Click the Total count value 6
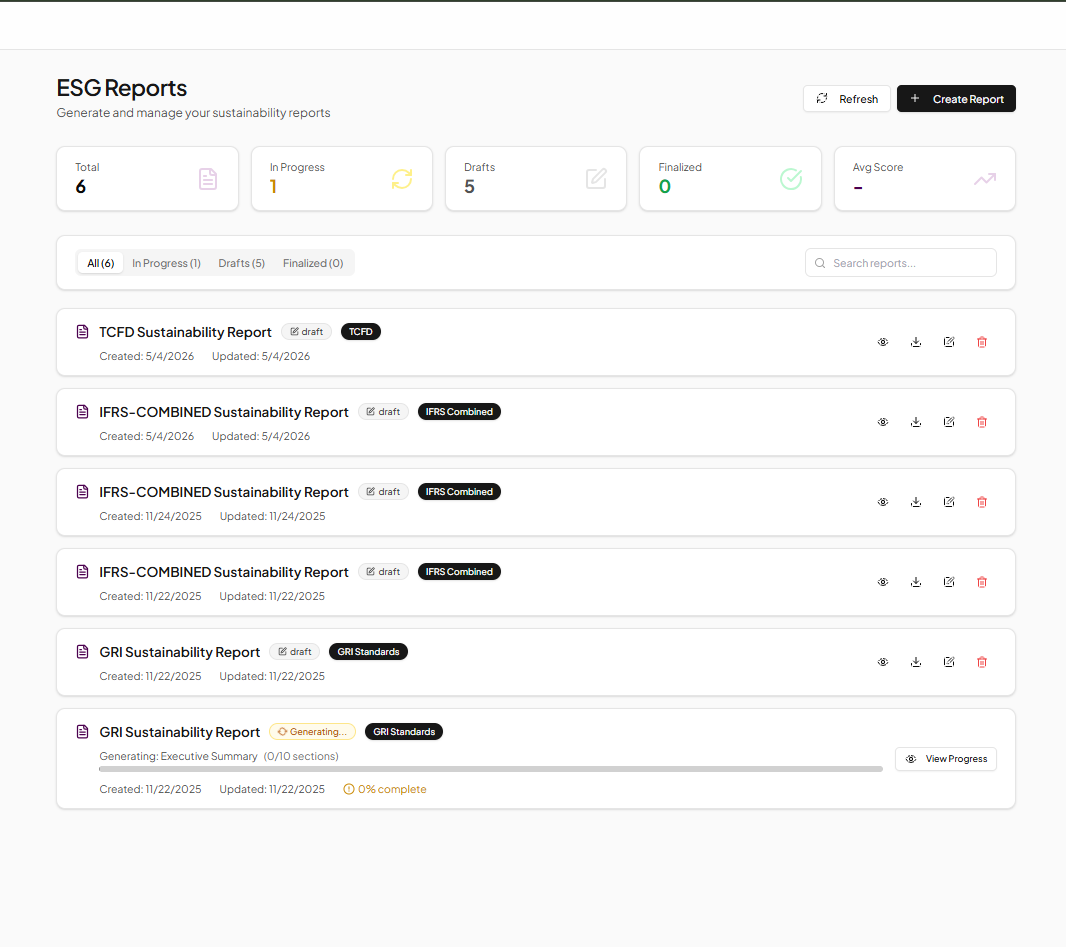 80,187
